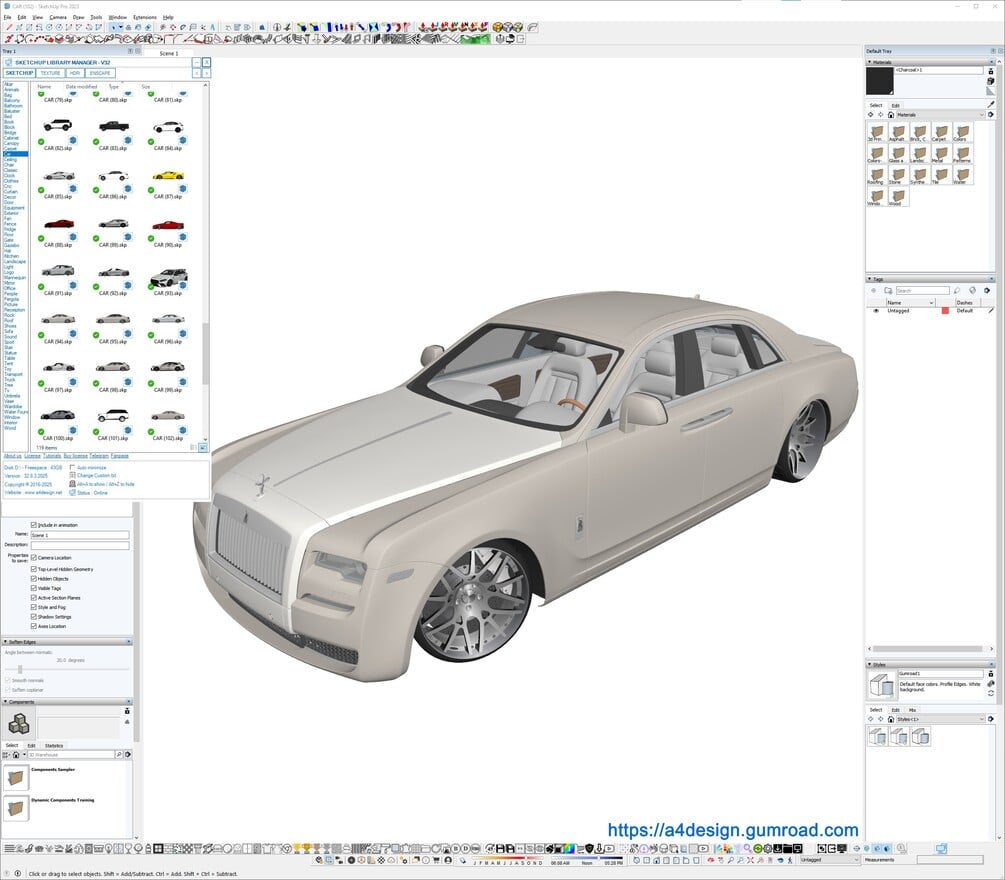Image resolution: width=1005 pixels, height=880 pixels.
Task: Open the Roofing materials folder
Action: tap(876, 175)
